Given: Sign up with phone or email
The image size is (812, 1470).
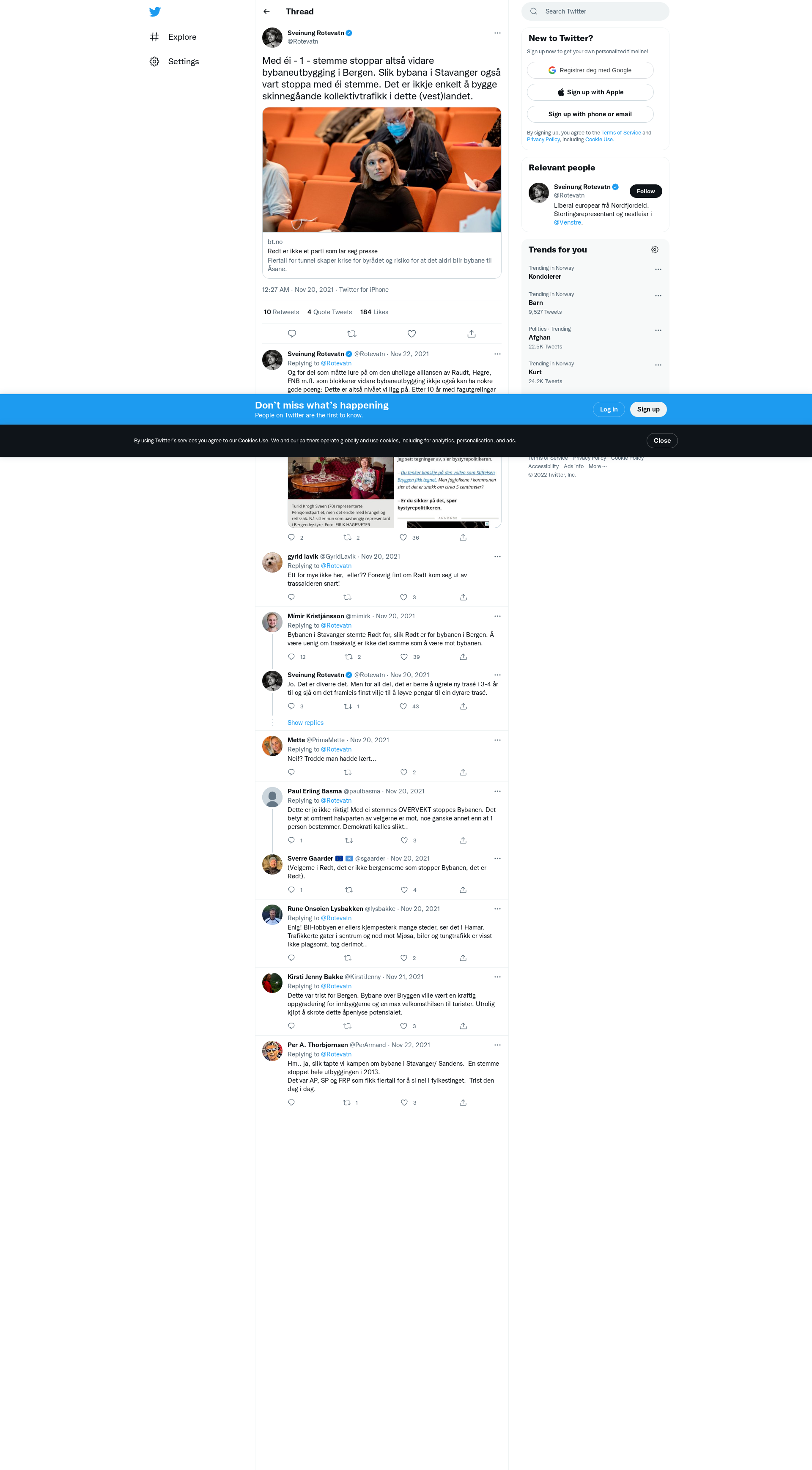Looking at the screenshot, I should pyautogui.click(x=590, y=114).
